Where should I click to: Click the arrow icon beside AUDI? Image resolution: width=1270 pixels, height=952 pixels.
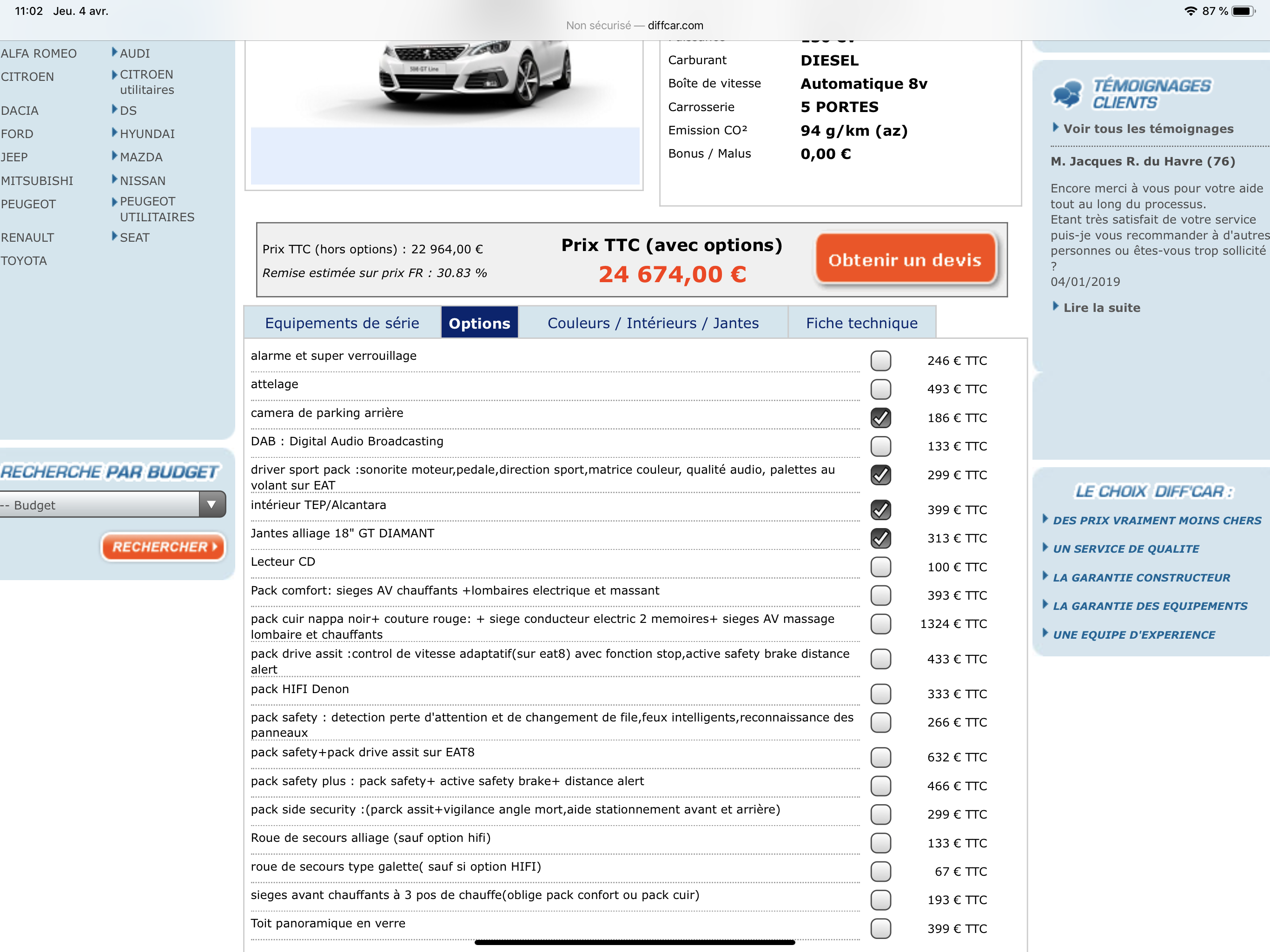pyautogui.click(x=114, y=52)
